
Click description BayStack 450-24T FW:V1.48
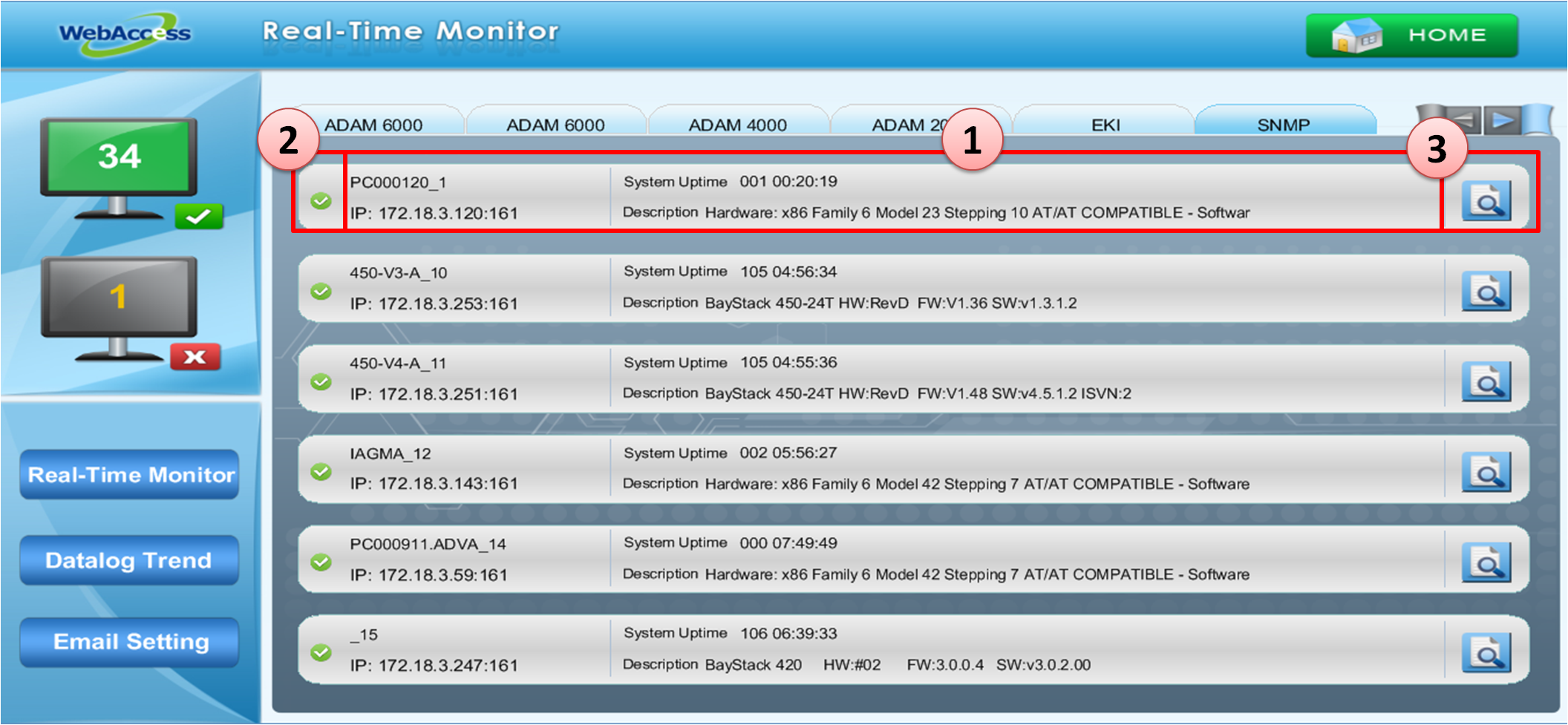[x=918, y=394]
